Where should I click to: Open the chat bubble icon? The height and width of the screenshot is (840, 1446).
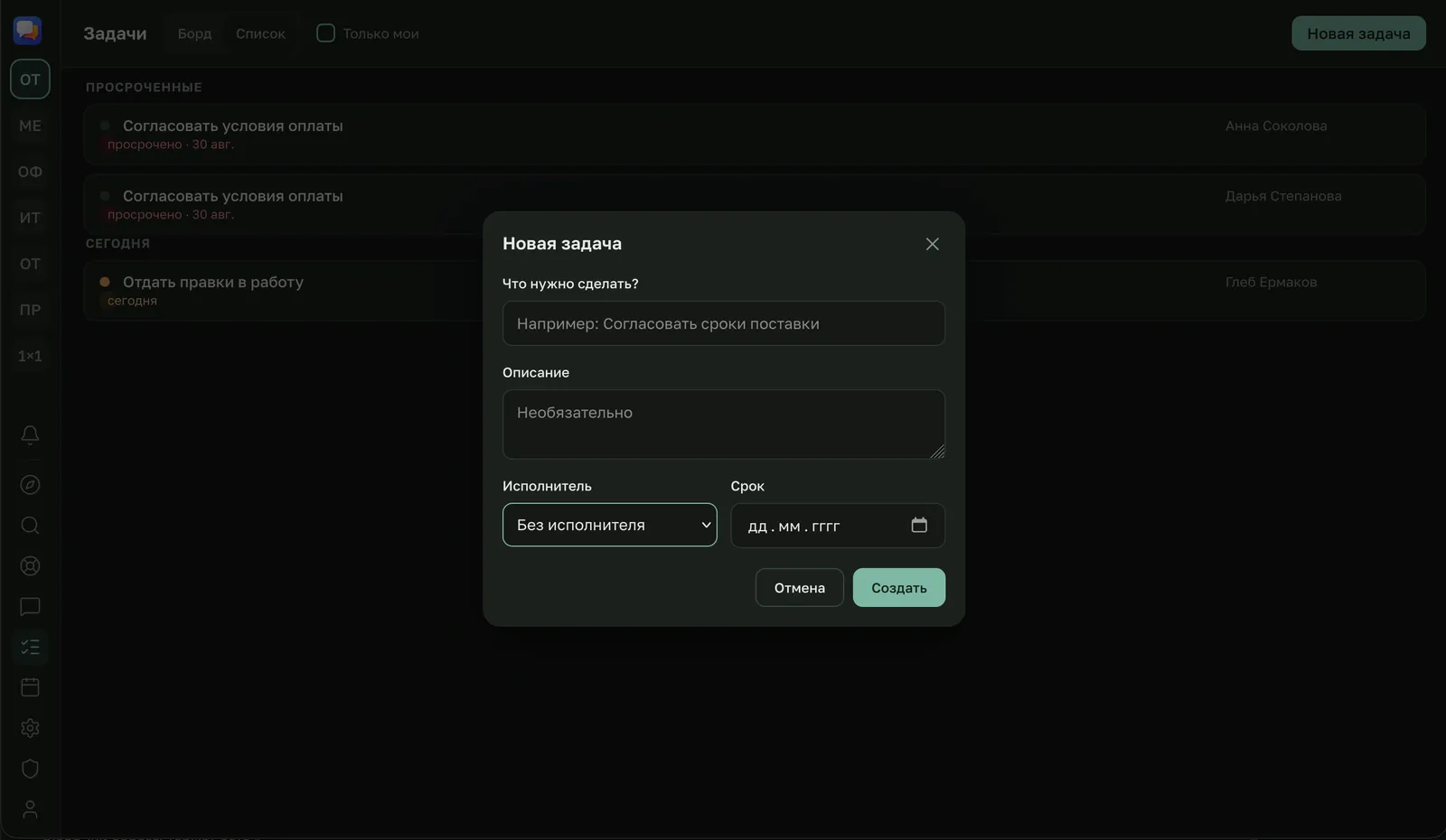coord(30,607)
